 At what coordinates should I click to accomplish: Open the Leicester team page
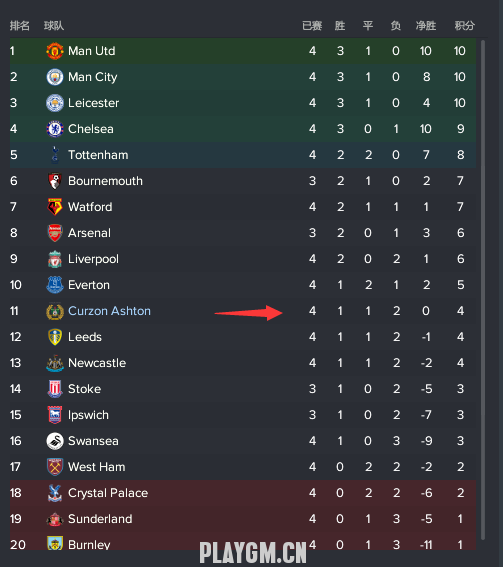point(93,103)
